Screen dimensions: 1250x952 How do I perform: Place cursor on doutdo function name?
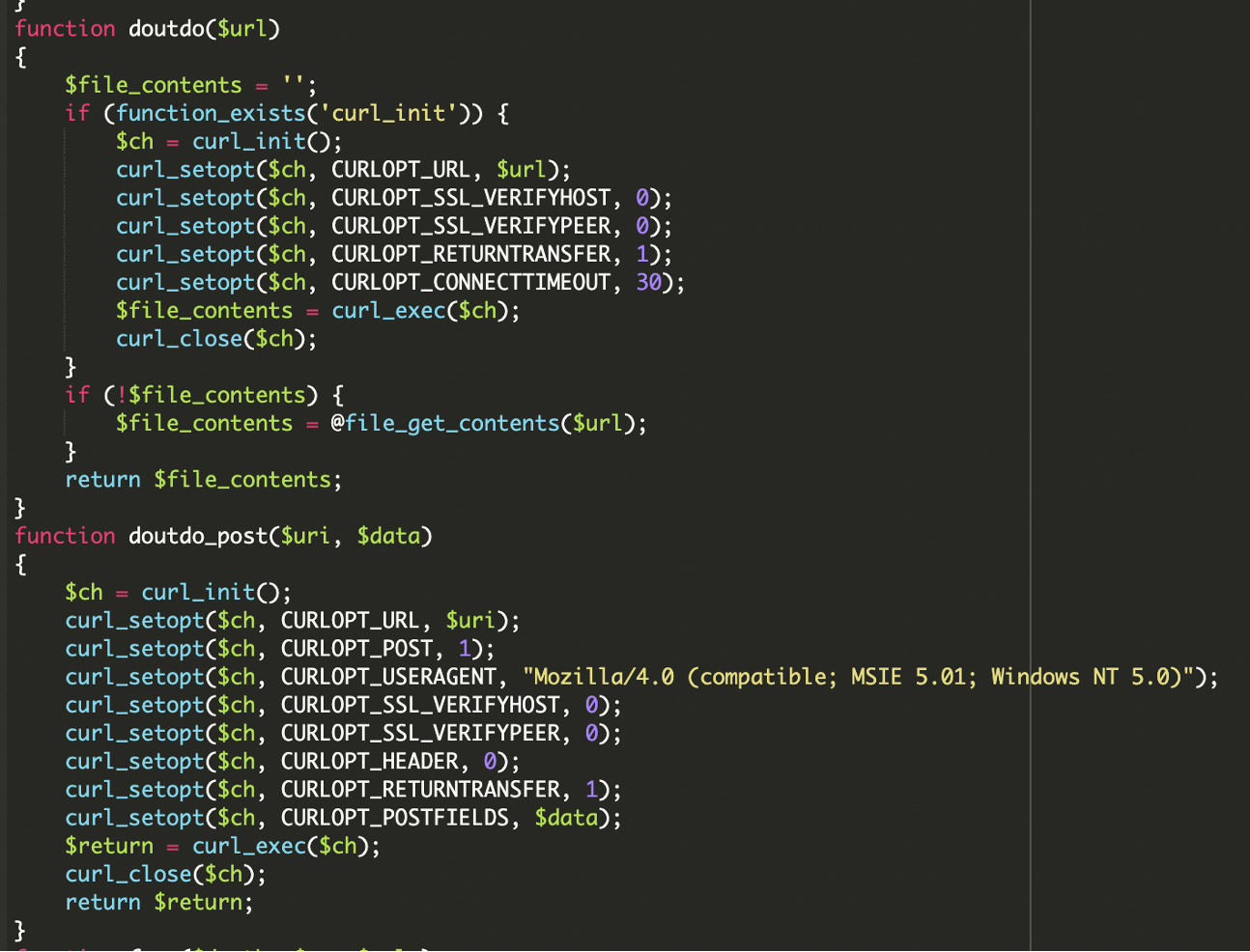point(166,29)
